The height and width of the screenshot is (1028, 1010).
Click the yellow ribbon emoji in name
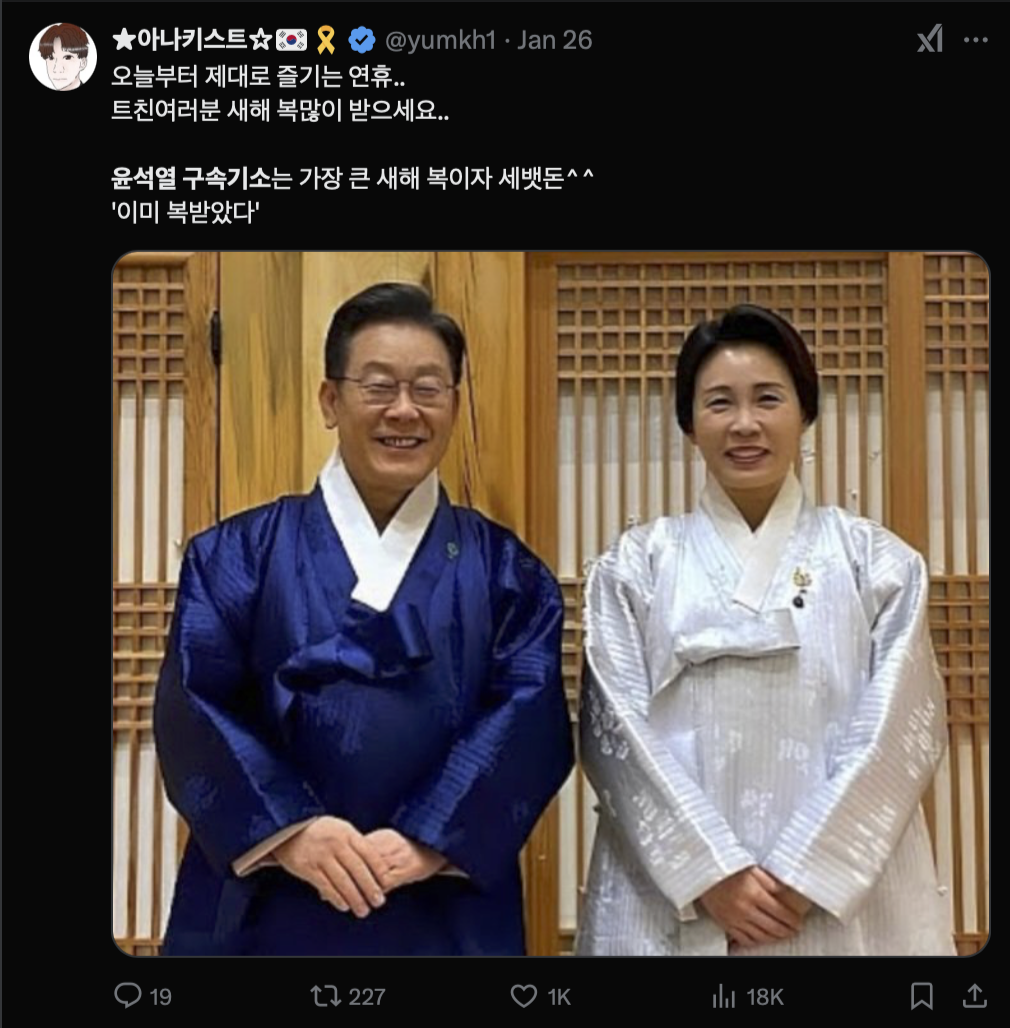coord(326,40)
